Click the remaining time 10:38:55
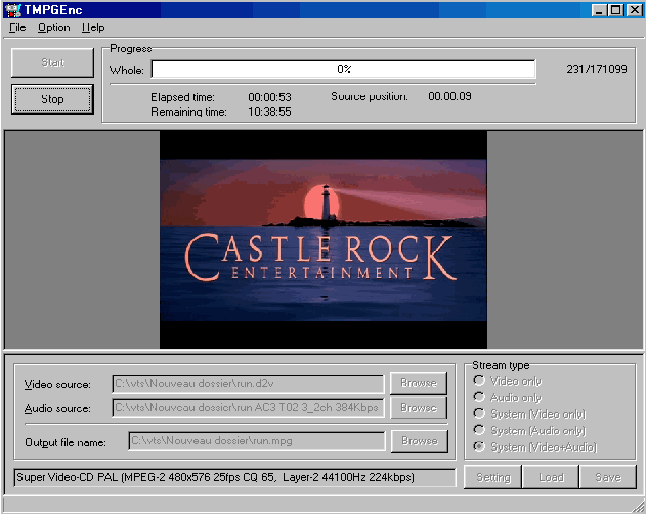The image size is (646, 514). 270,112
